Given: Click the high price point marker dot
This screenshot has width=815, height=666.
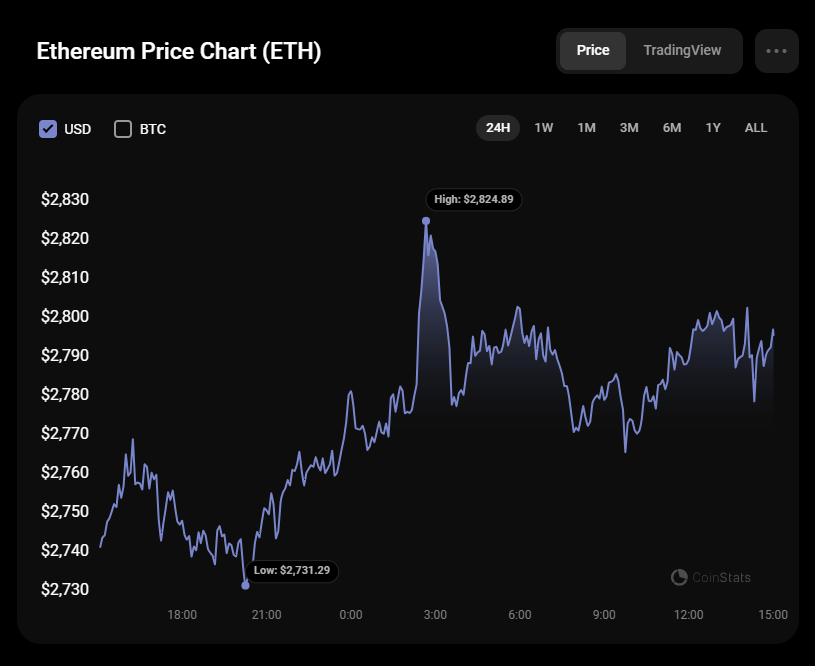Looking at the screenshot, I should point(426,221).
